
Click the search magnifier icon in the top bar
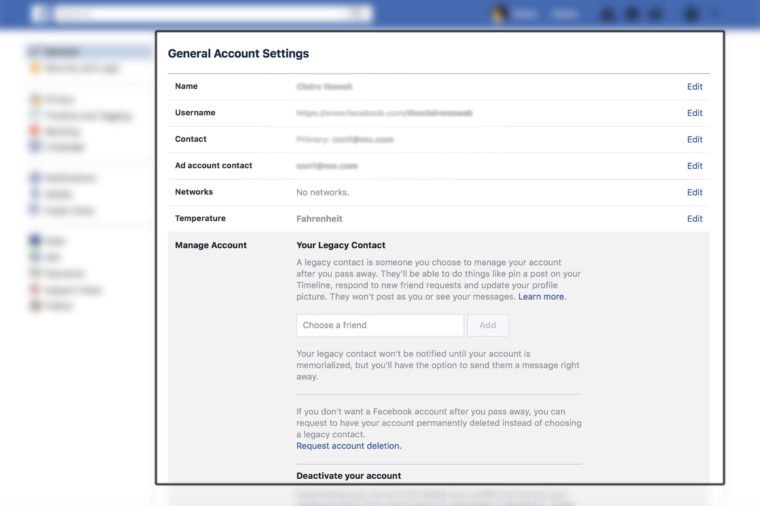(359, 14)
